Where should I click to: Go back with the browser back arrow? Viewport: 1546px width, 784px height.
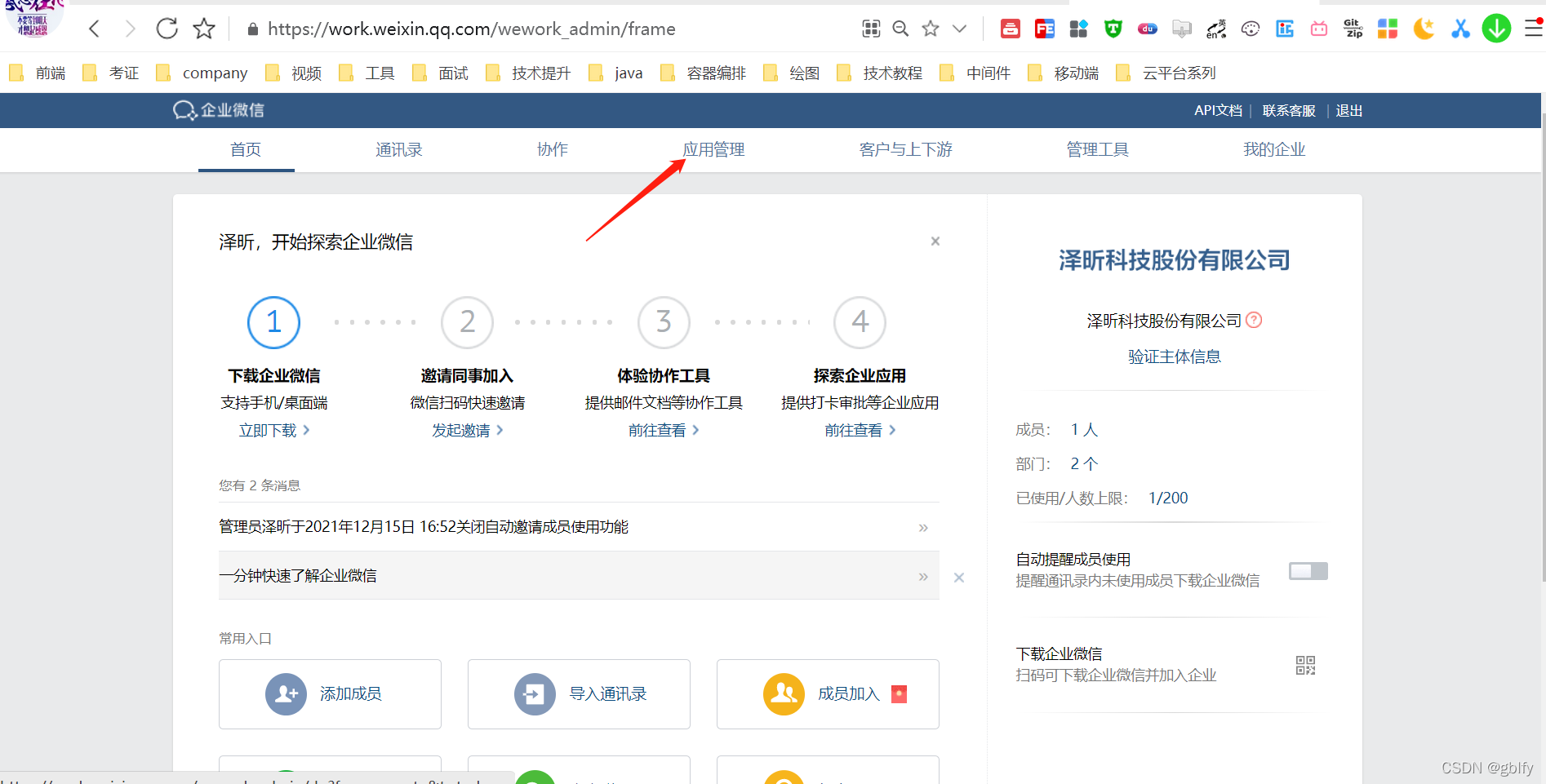[95, 29]
